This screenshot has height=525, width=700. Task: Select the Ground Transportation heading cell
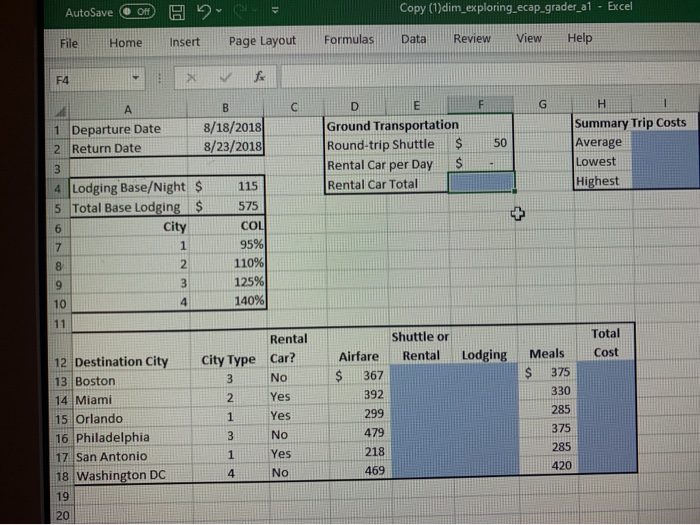click(392, 125)
